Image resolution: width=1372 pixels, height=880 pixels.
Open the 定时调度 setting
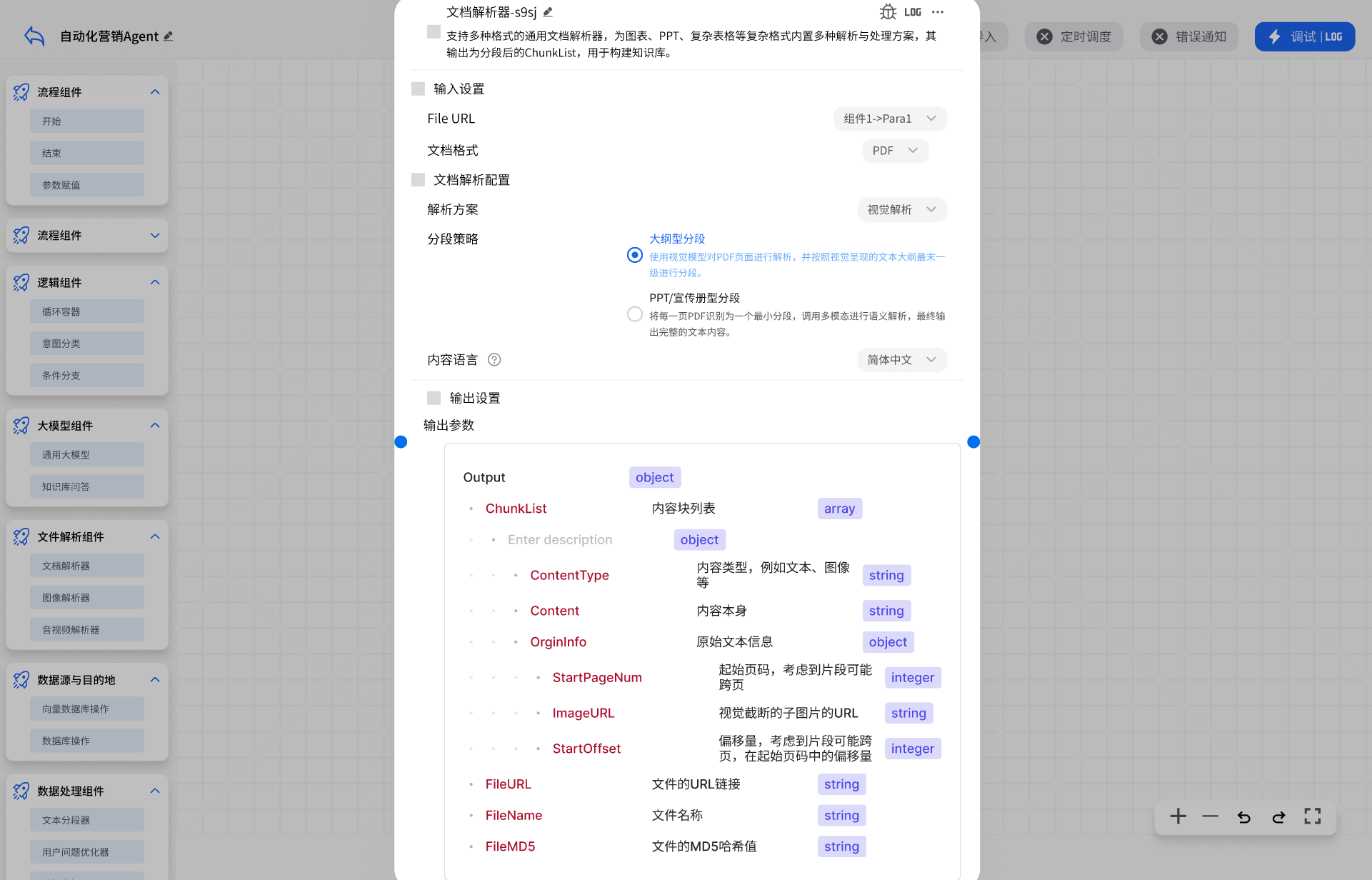click(x=1074, y=36)
